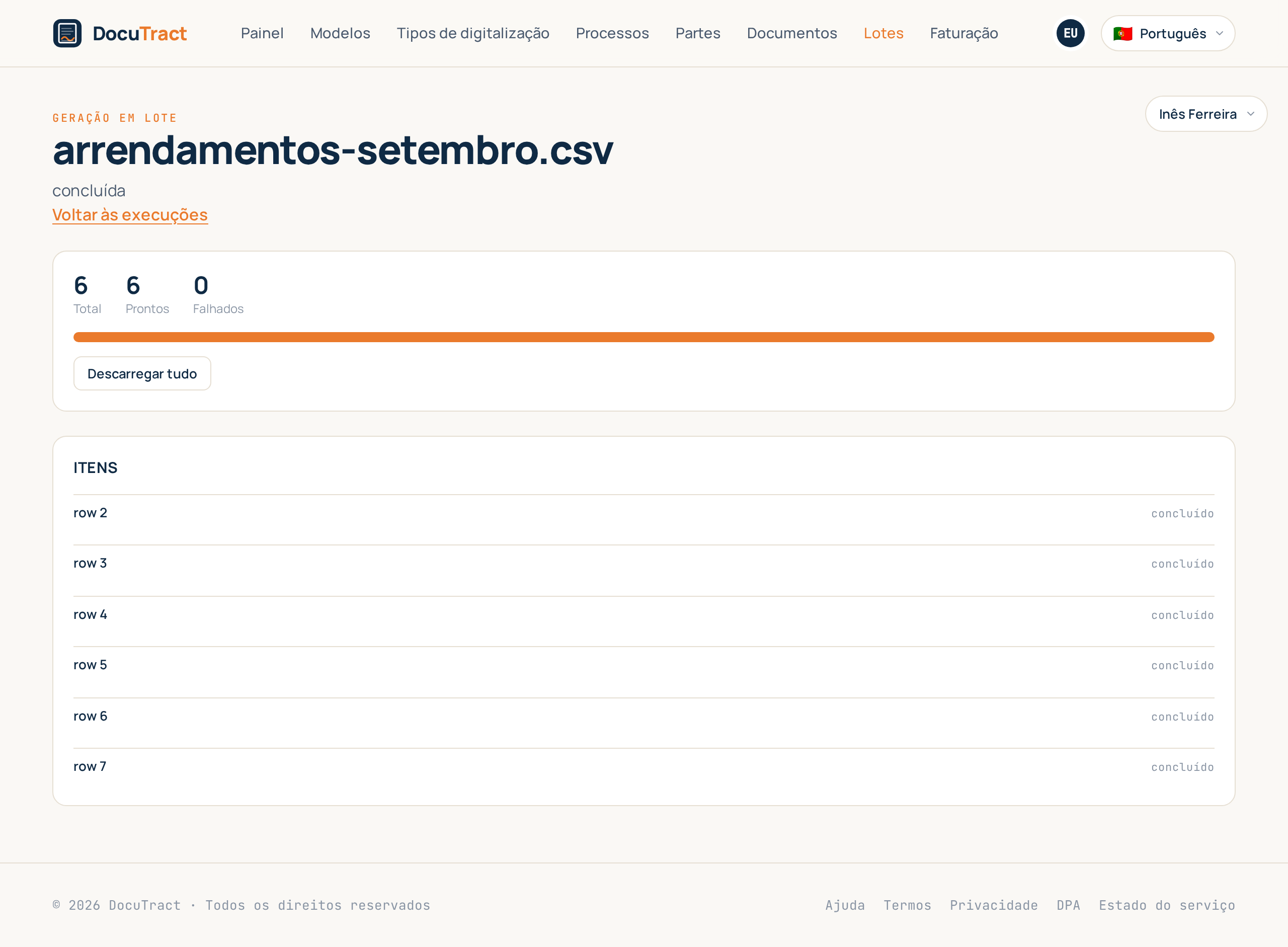This screenshot has height=947, width=1288.
Task: Open the Estado do serviço link
Action: pos(1166,905)
